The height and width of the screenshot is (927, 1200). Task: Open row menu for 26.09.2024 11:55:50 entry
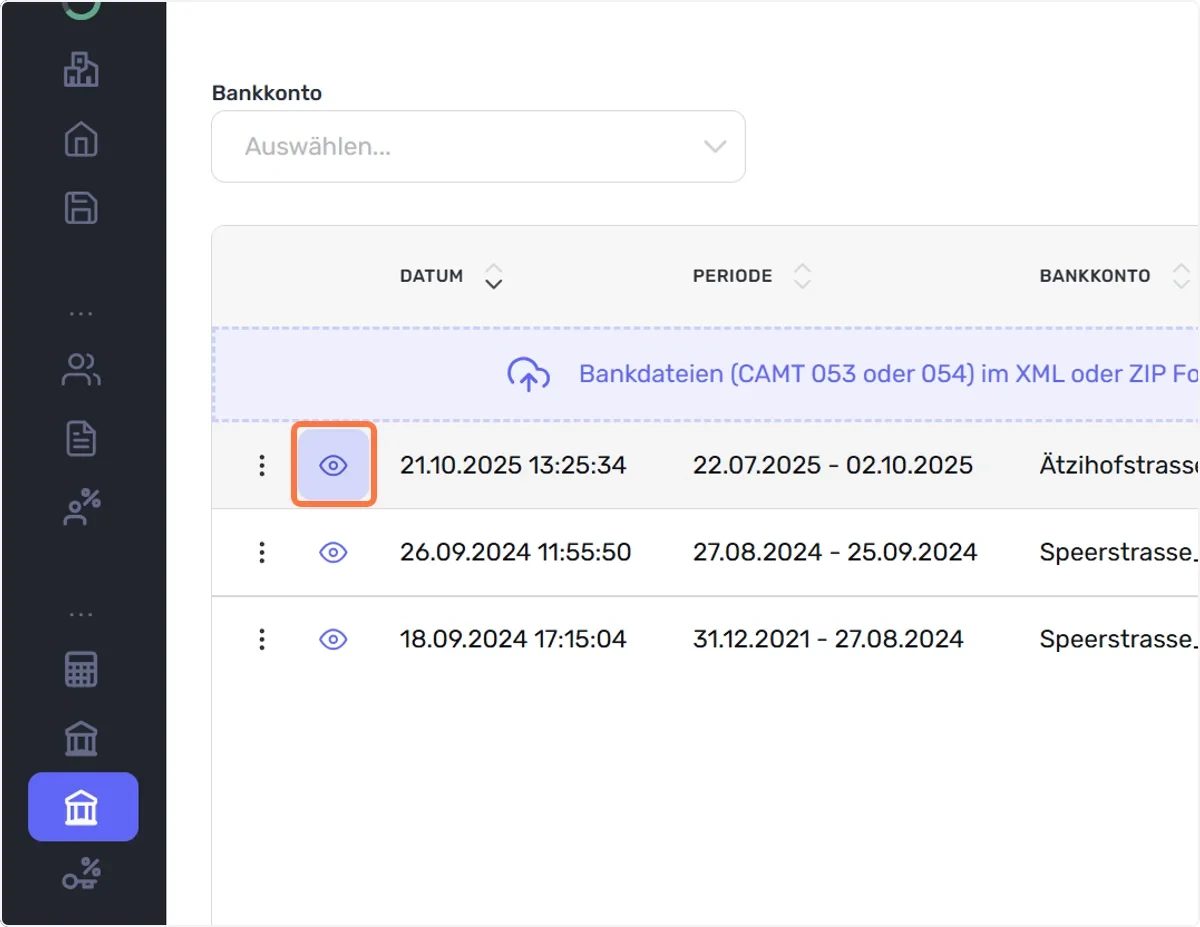(x=261, y=552)
